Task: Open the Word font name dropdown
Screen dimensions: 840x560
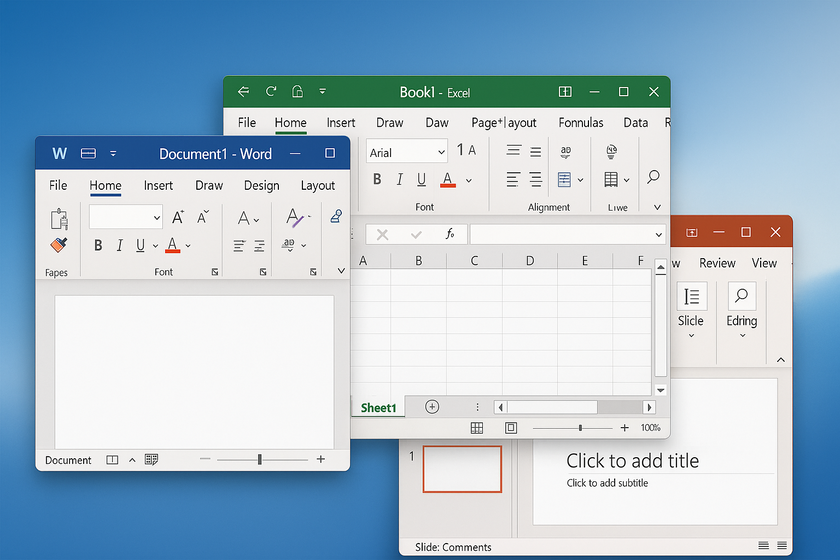Action: click(156, 217)
